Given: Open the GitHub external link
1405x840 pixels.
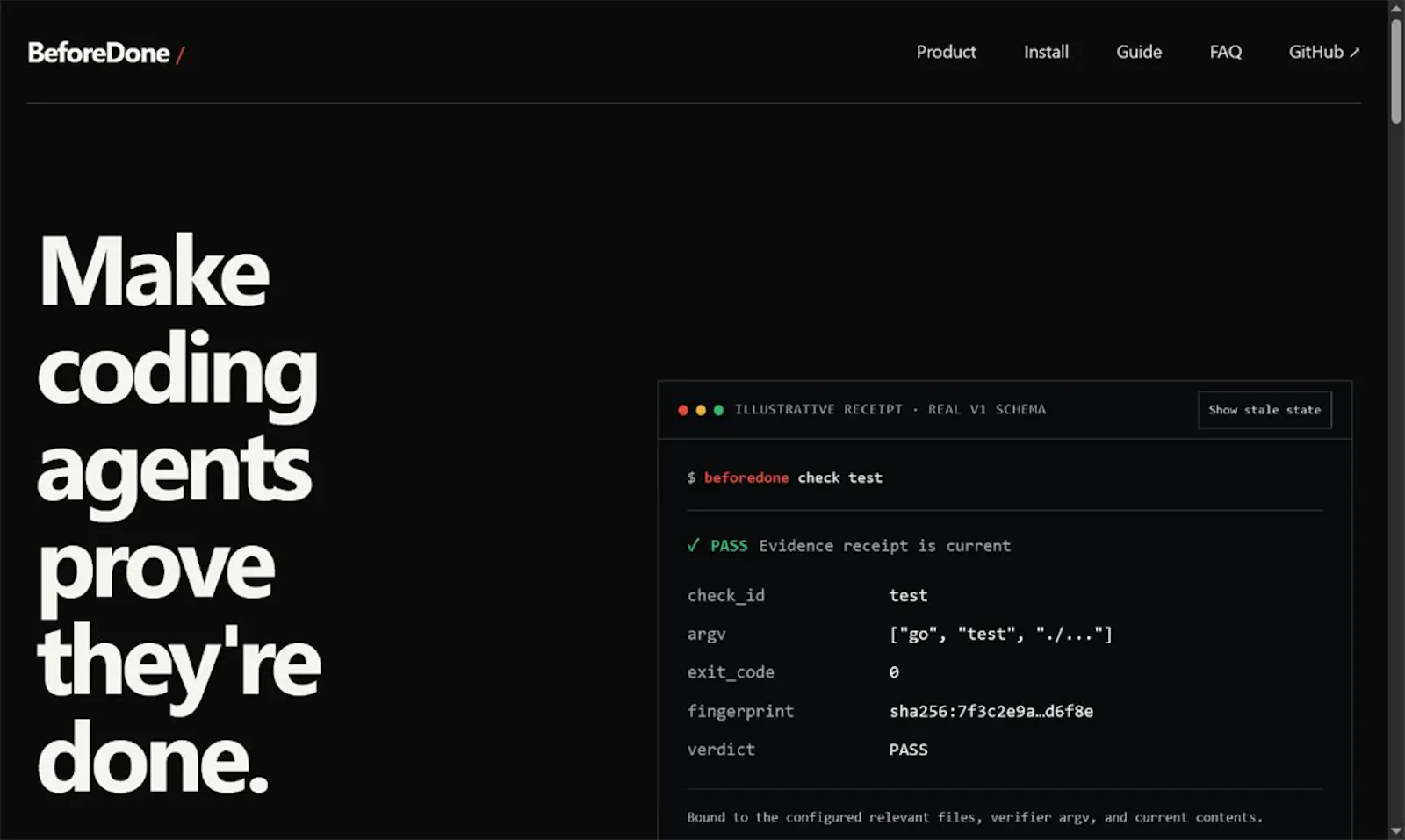Looking at the screenshot, I should (1324, 52).
